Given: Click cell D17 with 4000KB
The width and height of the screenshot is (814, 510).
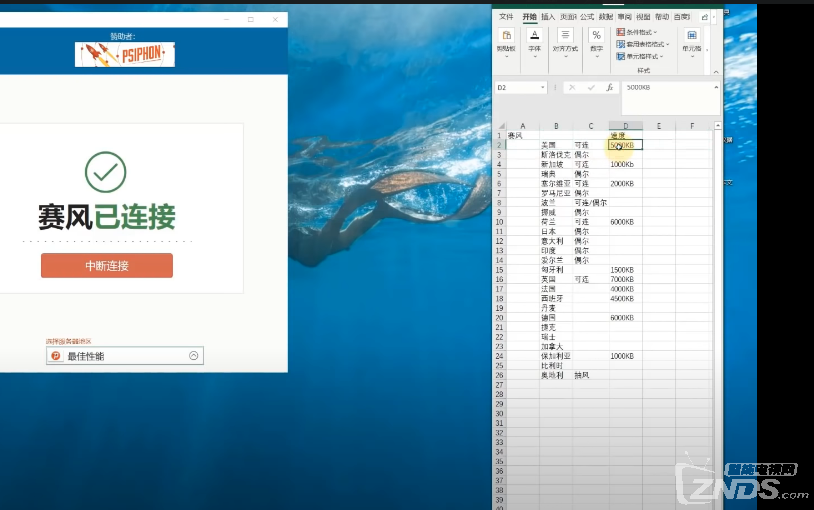Looking at the screenshot, I should [626, 289].
